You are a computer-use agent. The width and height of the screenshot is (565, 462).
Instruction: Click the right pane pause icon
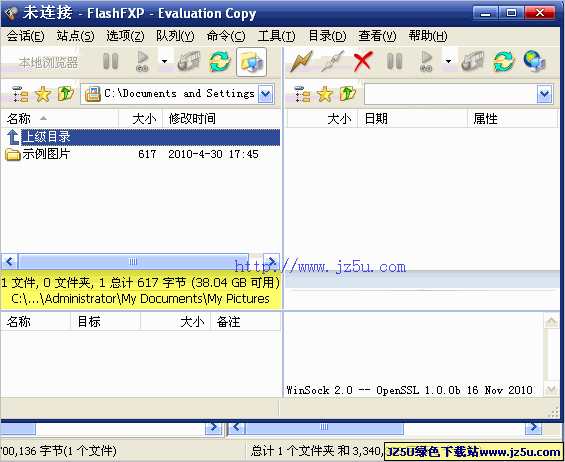(395, 62)
